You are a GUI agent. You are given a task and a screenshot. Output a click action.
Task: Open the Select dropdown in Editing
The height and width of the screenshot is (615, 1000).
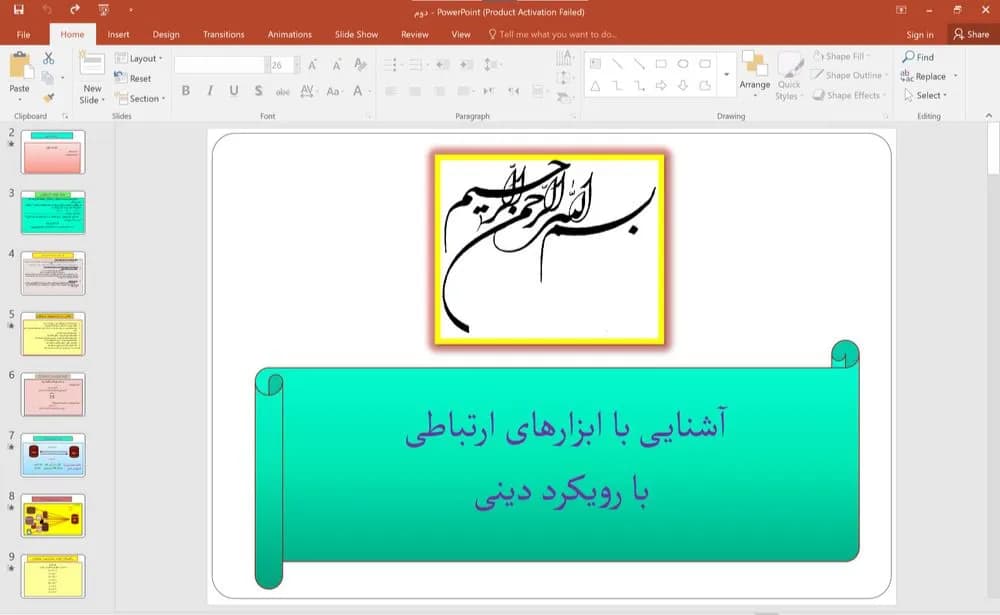point(925,95)
